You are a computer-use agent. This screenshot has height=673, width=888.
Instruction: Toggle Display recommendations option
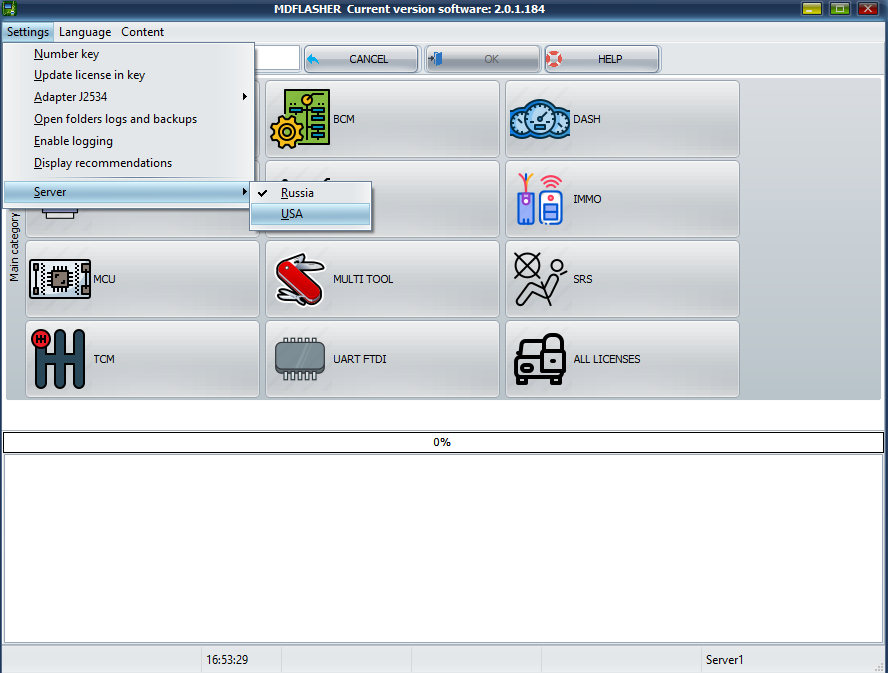(128, 163)
